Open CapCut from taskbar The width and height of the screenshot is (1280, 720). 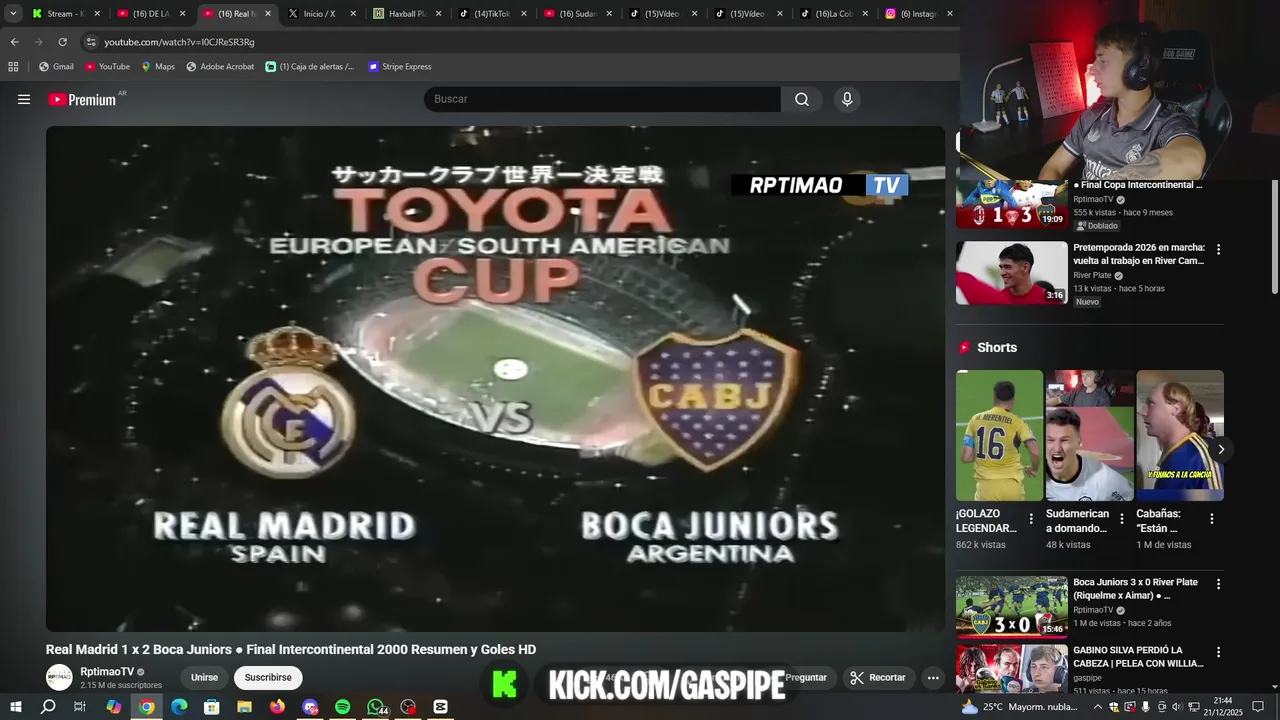(440, 707)
